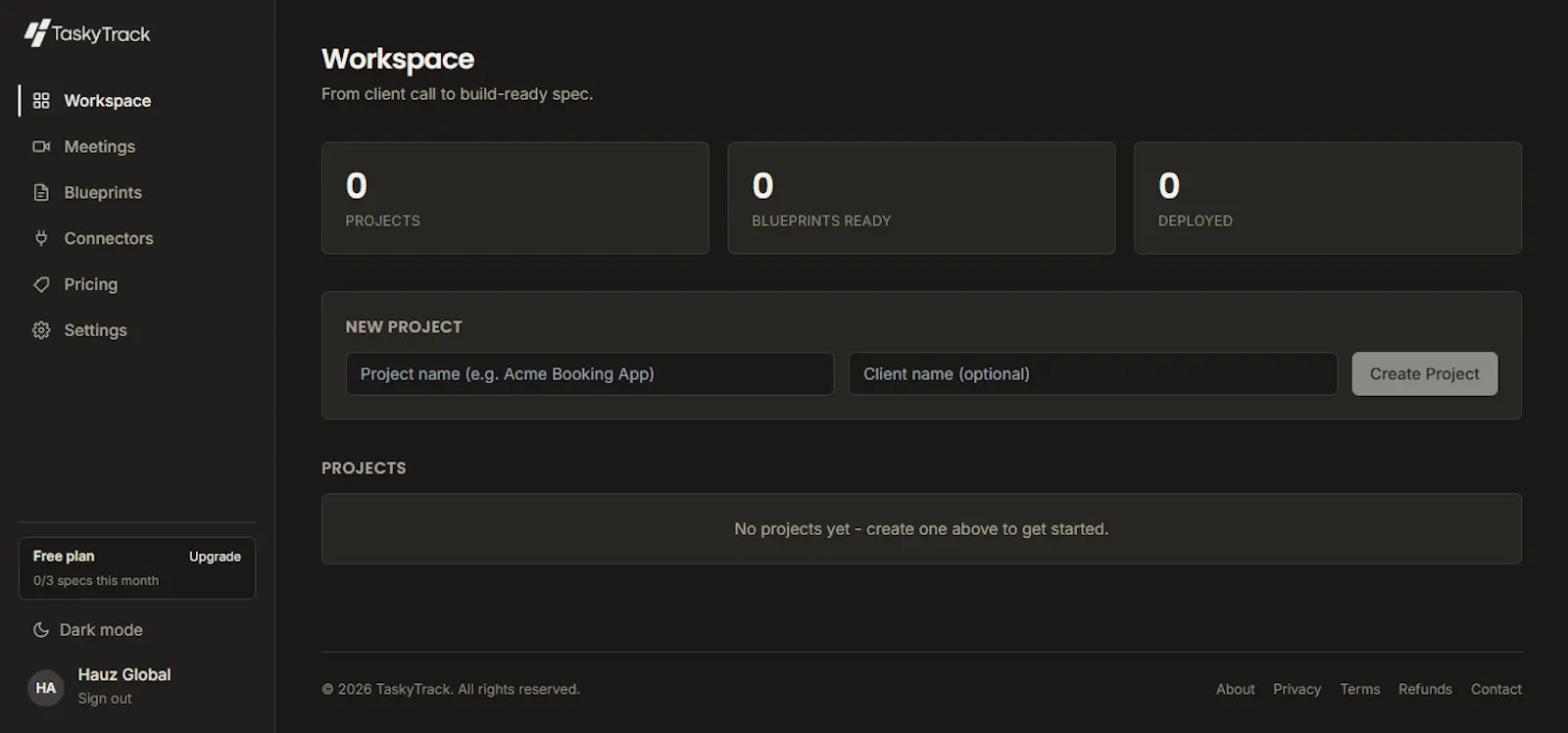Click the "Free plan" label
Viewport: 1568px width, 733px height.
(64, 557)
